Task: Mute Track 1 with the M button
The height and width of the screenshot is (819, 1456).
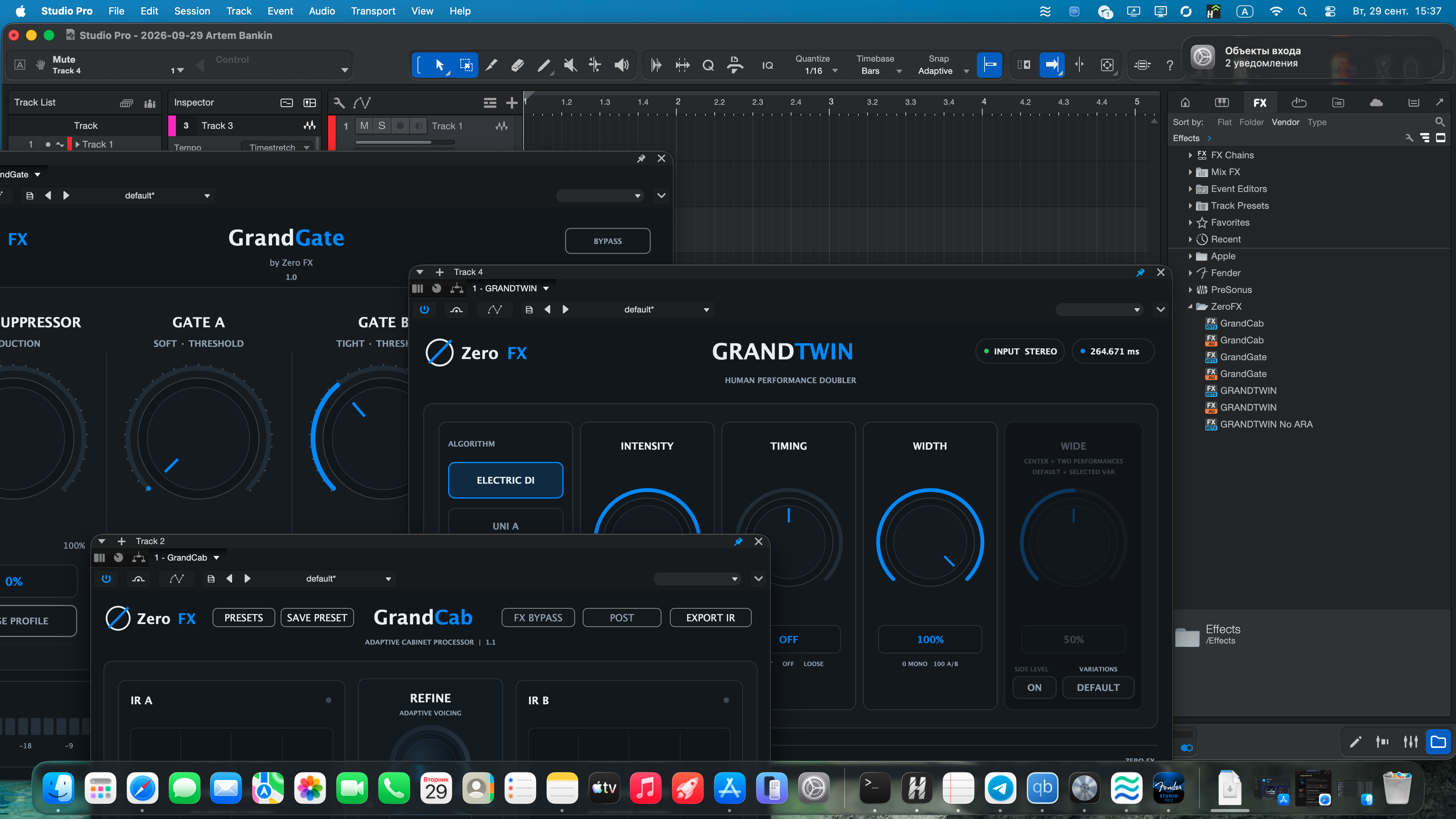Action: pos(364,125)
